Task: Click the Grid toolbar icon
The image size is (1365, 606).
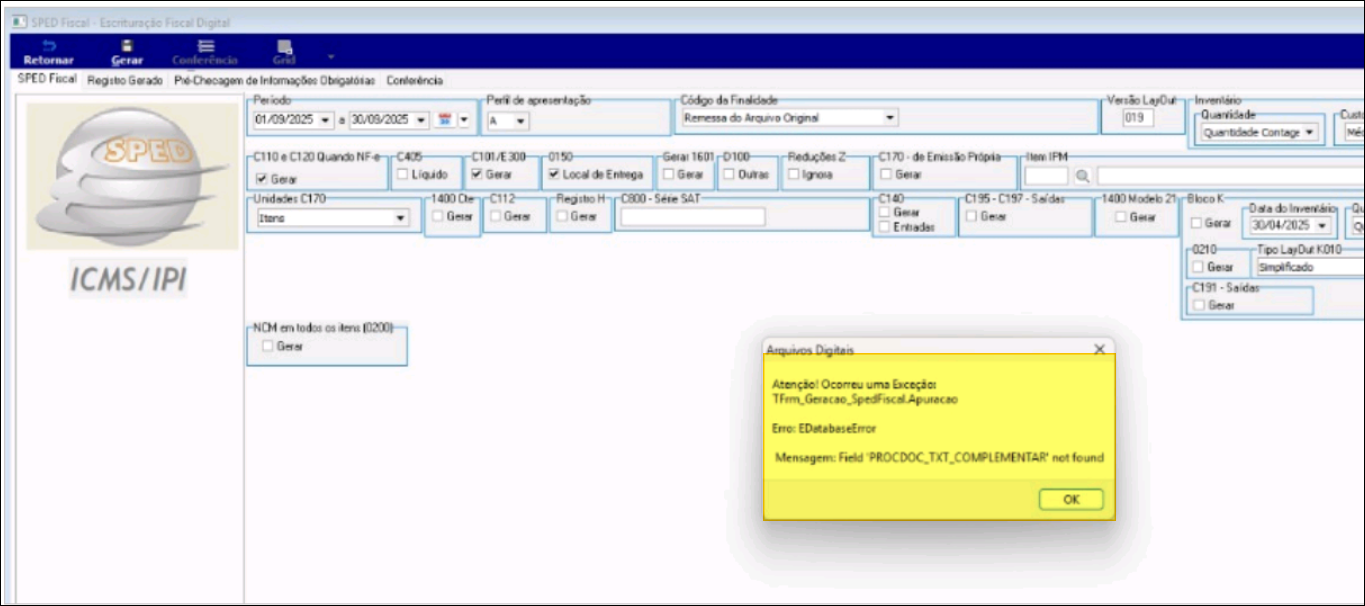Action: pyautogui.click(x=284, y=46)
